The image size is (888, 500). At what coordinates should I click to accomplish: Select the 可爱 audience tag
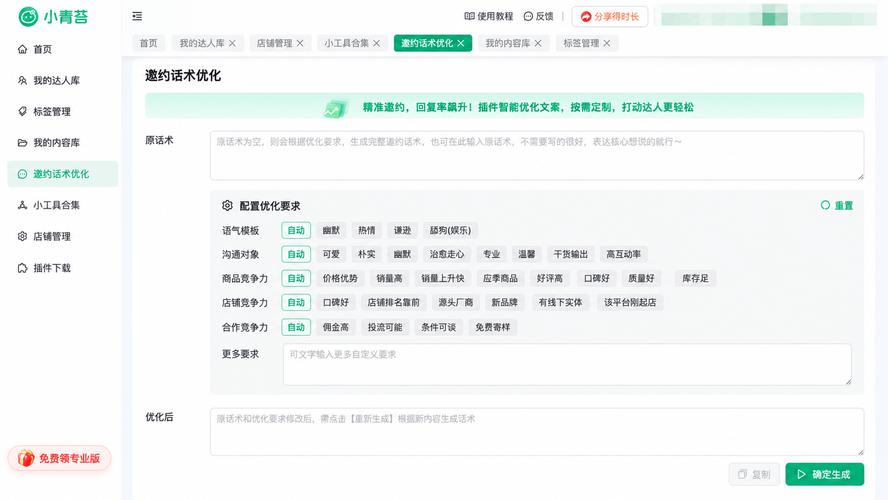331,254
